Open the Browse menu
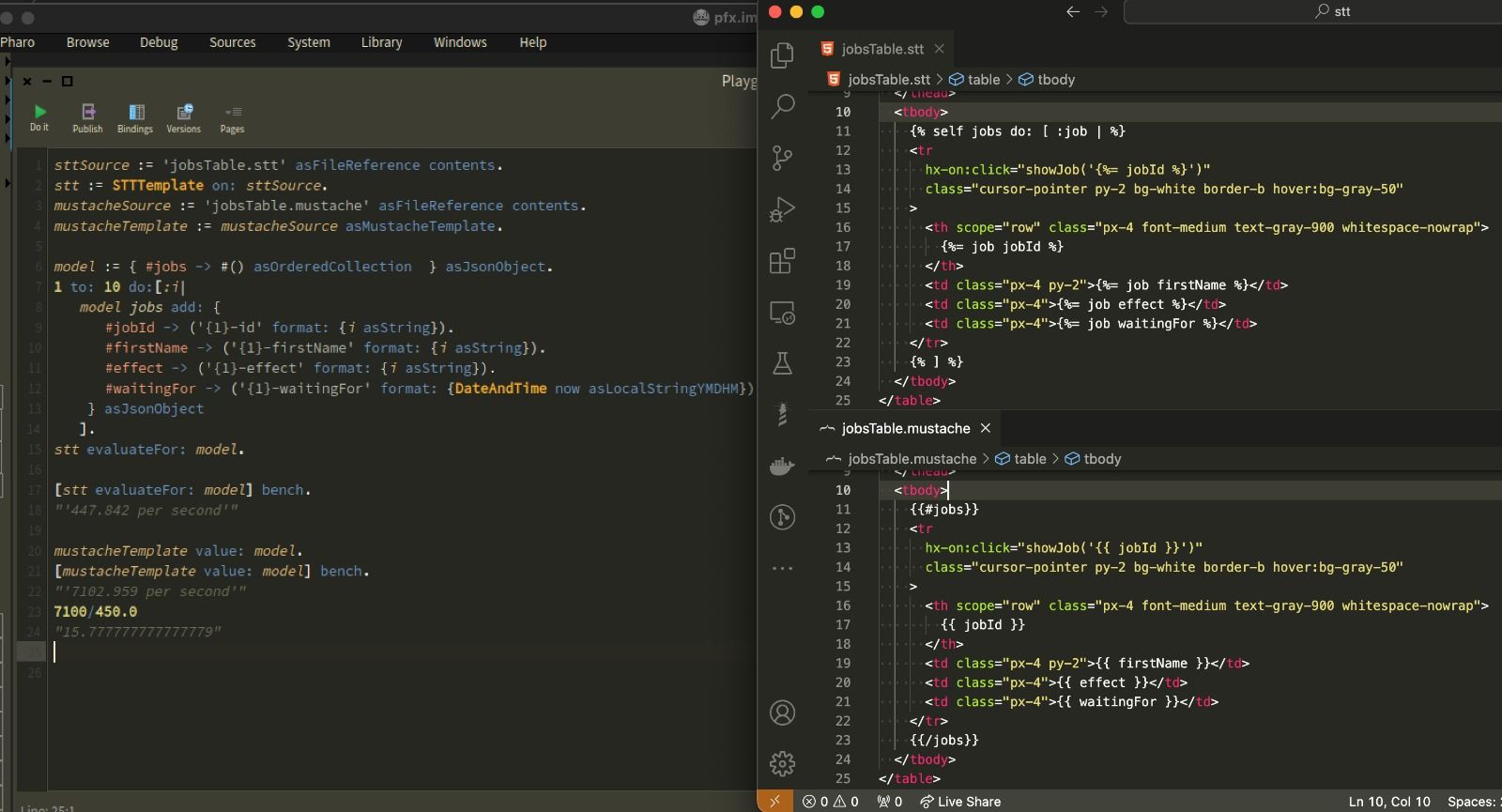 coord(88,42)
